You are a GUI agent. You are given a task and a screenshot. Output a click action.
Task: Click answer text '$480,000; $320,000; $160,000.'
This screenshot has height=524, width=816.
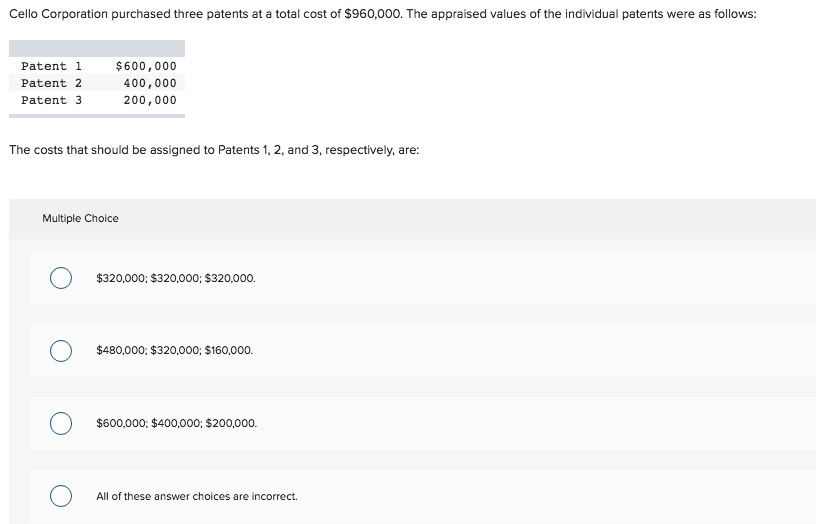pos(174,350)
